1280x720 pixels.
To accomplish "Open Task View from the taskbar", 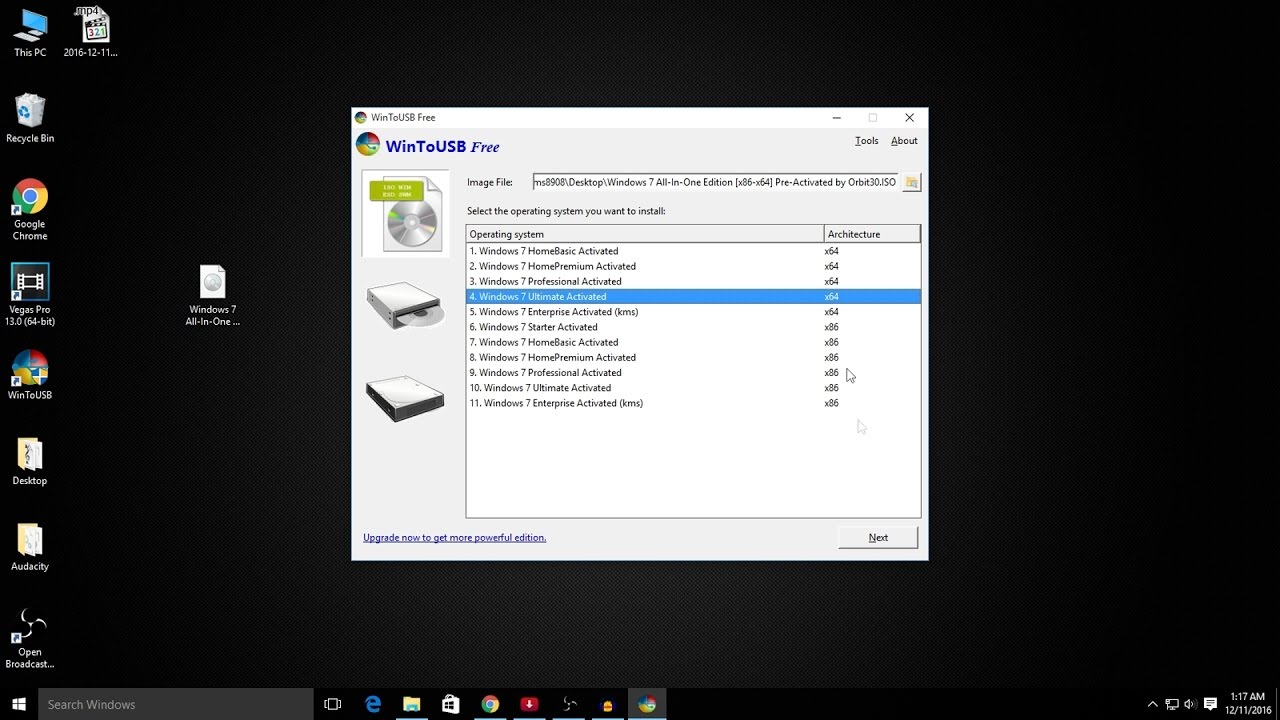I will pos(333,704).
